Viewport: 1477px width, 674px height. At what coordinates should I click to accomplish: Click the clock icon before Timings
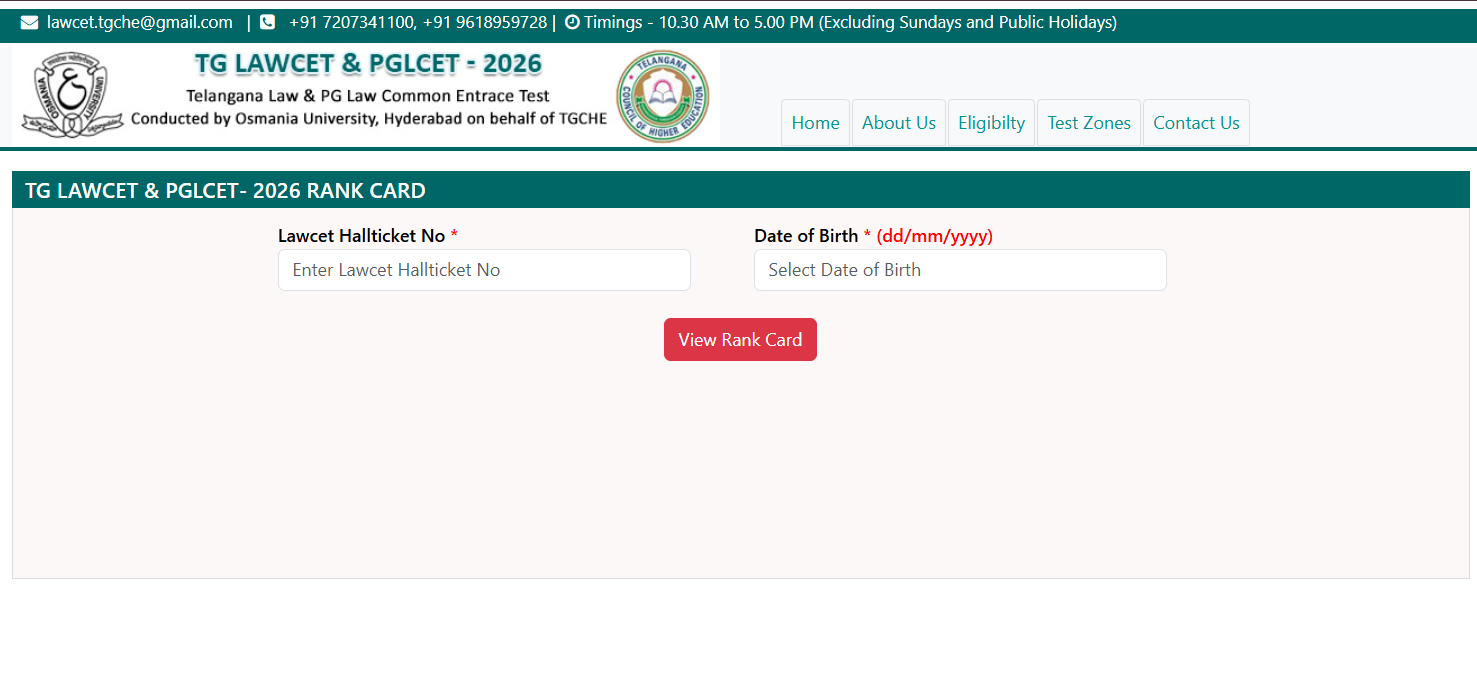coord(572,22)
